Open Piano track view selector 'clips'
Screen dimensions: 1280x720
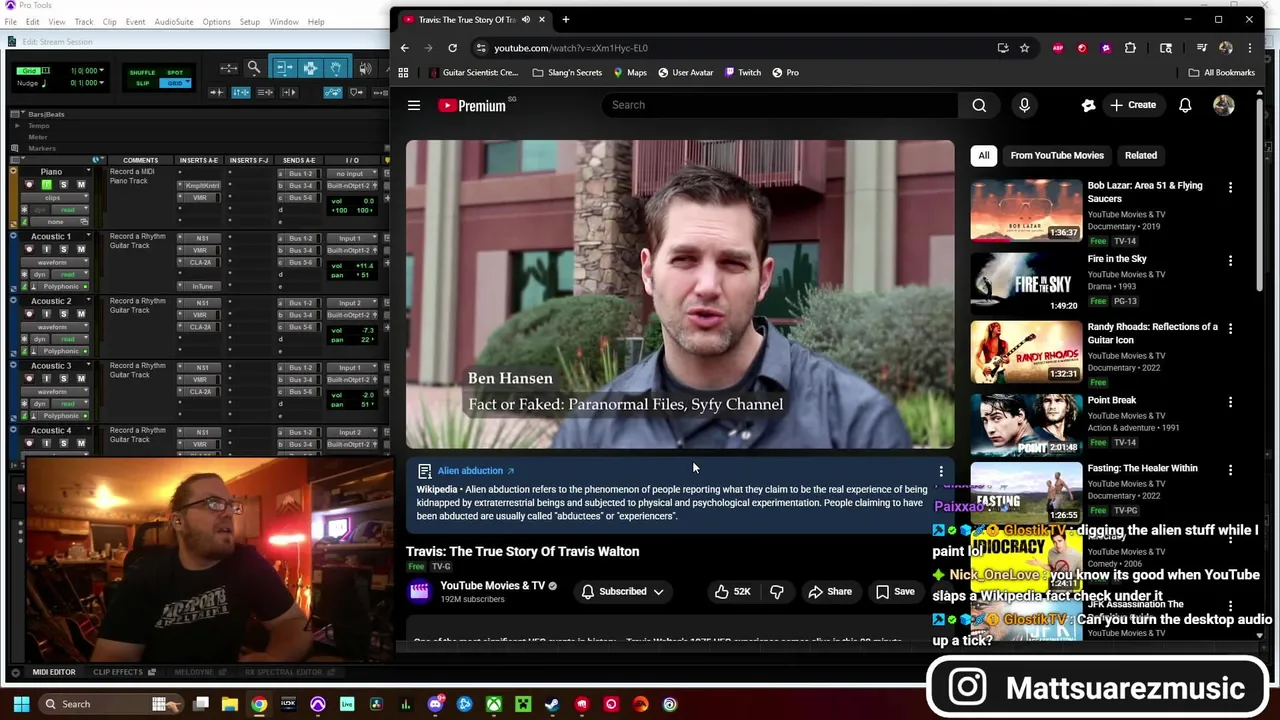pyautogui.click(x=54, y=198)
